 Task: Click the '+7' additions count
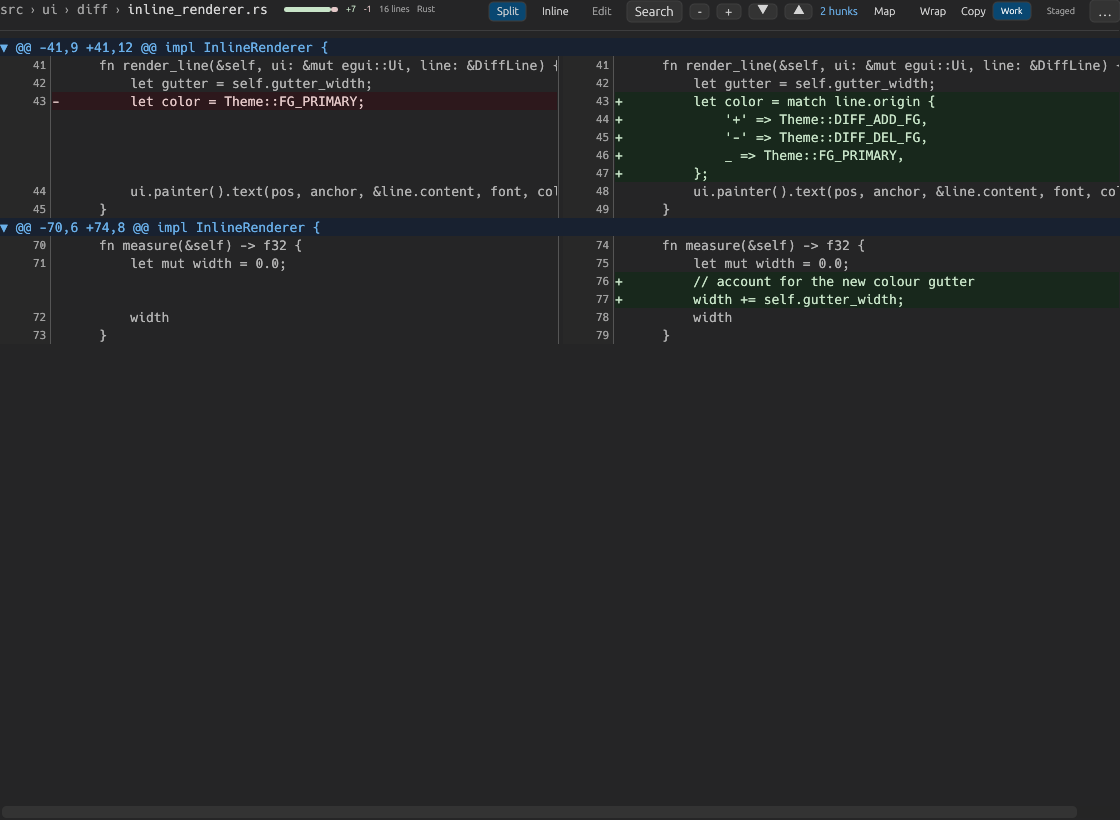(351, 9)
